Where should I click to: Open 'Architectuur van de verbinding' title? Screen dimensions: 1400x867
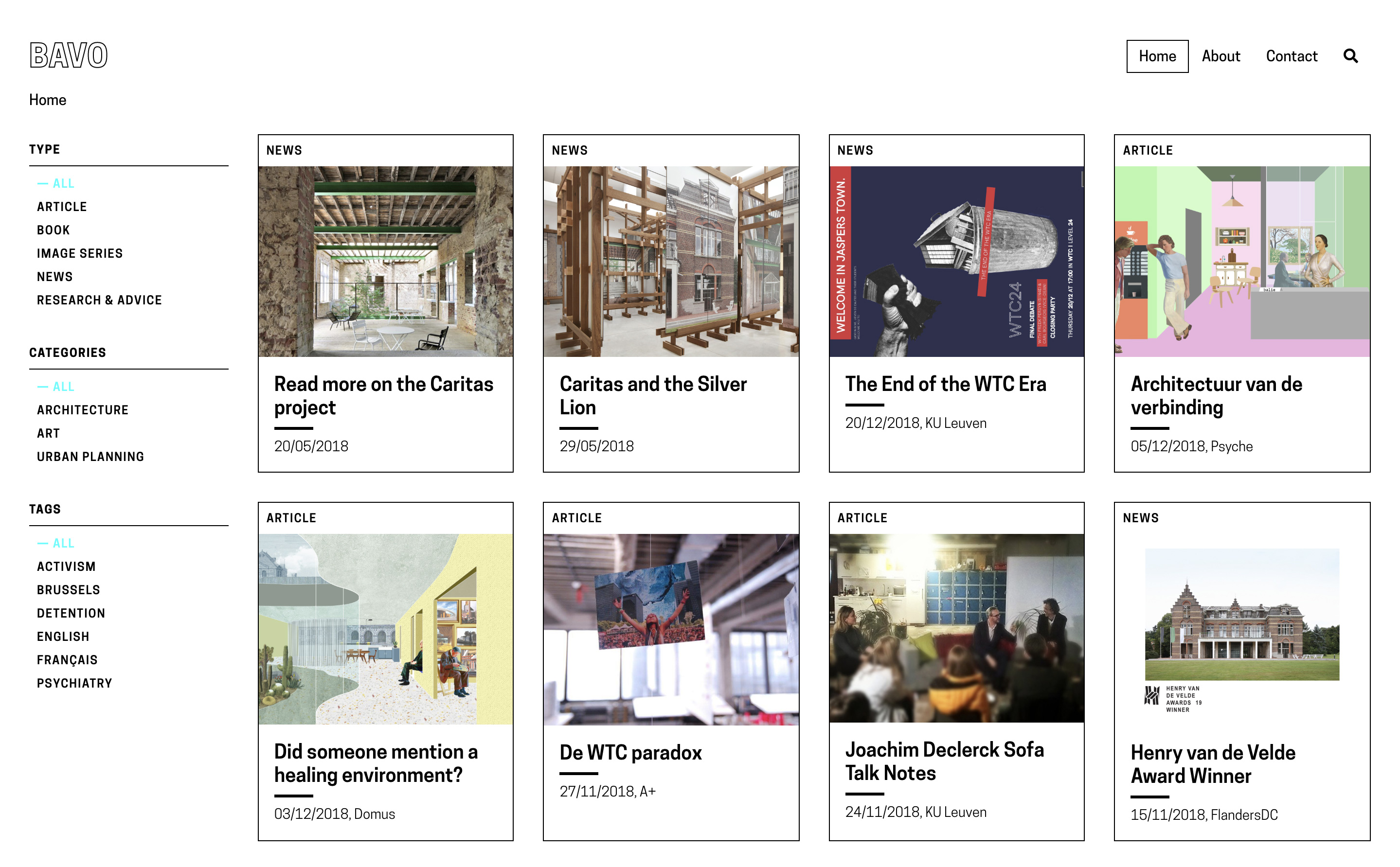coord(1216,396)
